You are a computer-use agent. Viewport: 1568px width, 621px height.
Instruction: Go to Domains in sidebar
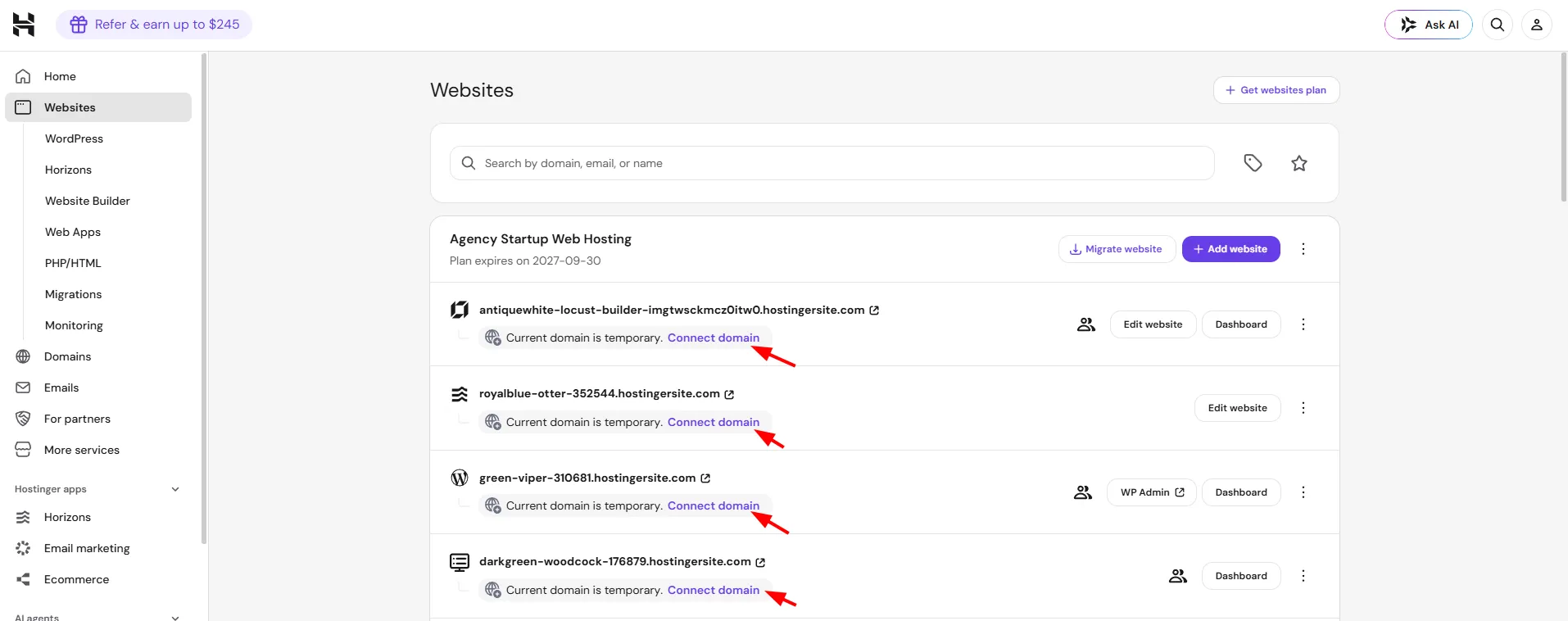coord(67,356)
